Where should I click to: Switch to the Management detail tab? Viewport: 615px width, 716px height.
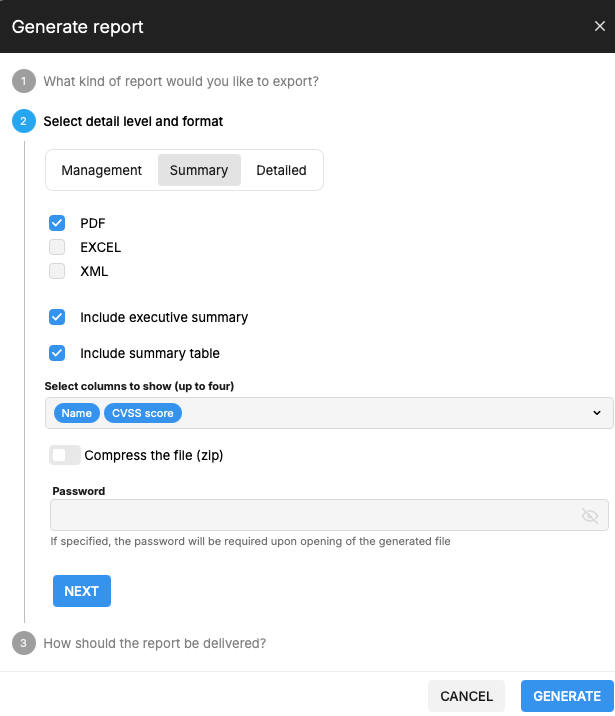click(x=102, y=170)
